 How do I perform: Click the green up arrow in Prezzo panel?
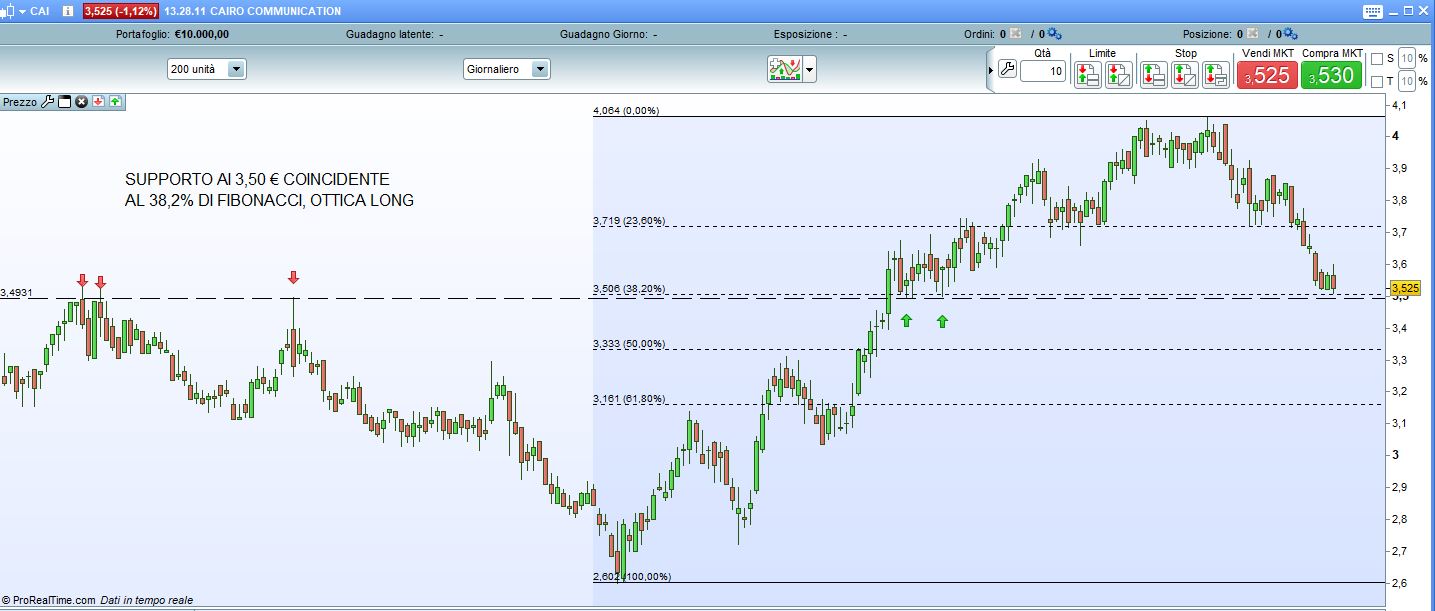[x=115, y=102]
